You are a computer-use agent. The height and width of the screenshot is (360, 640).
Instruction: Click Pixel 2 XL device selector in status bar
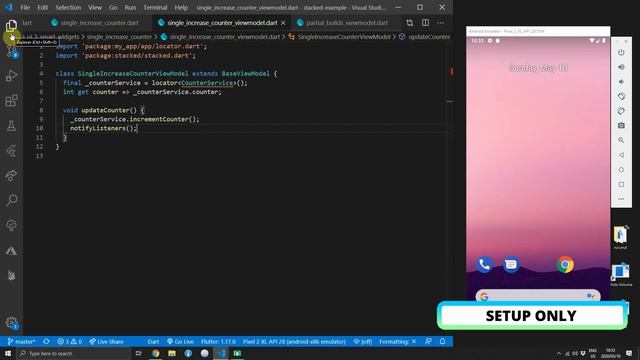click(294, 342)
